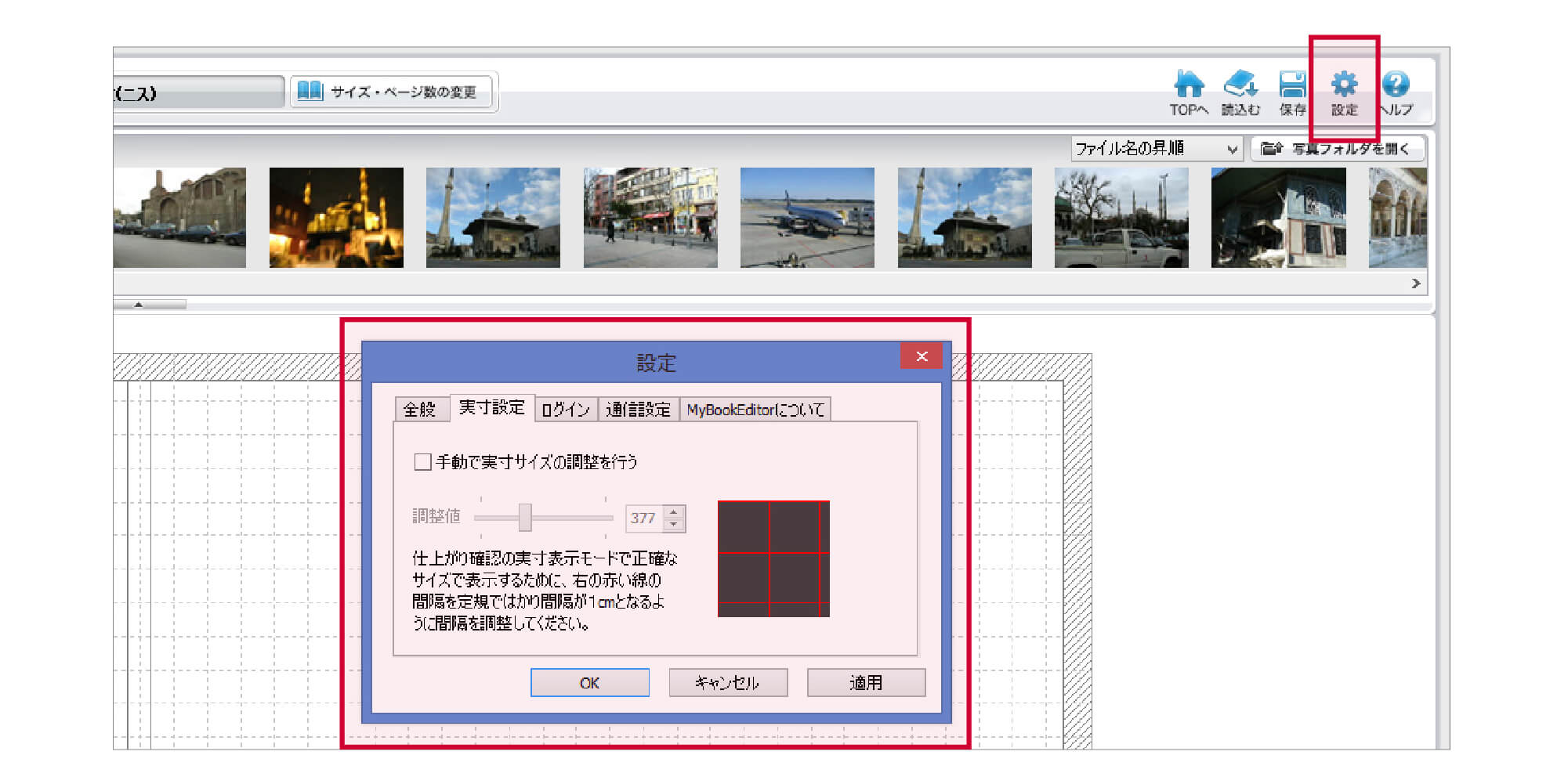
Task: Select the night mosque photo thumbnail
Action: [x=336, y=218]
